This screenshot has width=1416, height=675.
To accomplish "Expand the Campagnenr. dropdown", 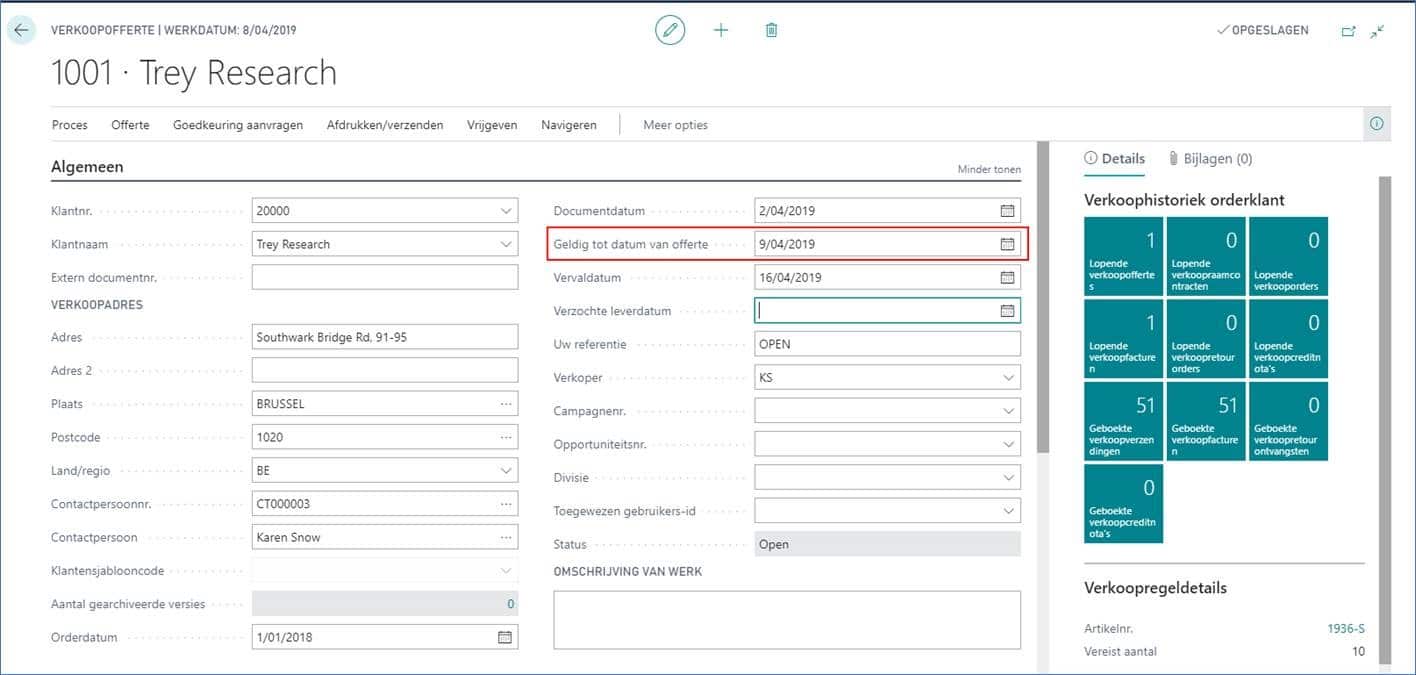I will tap(1008, 411).
